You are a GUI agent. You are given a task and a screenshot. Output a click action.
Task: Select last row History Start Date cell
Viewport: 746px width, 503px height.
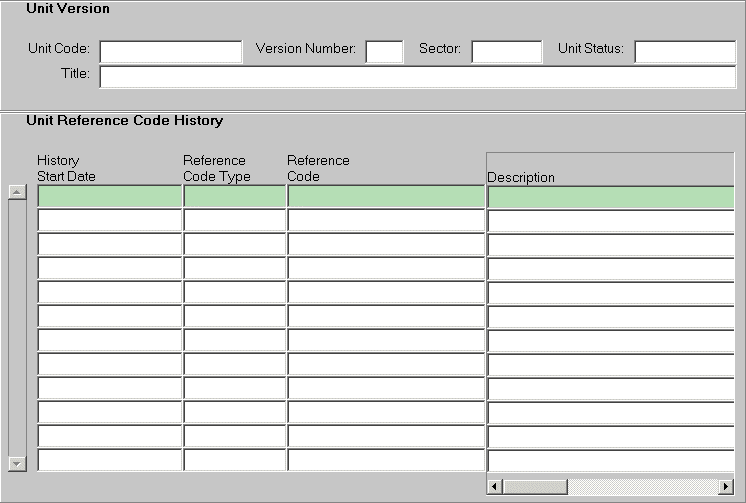coord(110,461)
